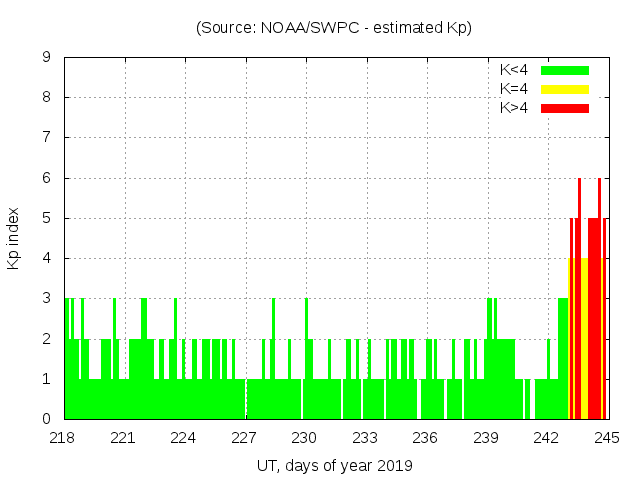Click the 'K<4' legend text label
The height and width of the screenshot is (480, 640).
pos(514,70)
